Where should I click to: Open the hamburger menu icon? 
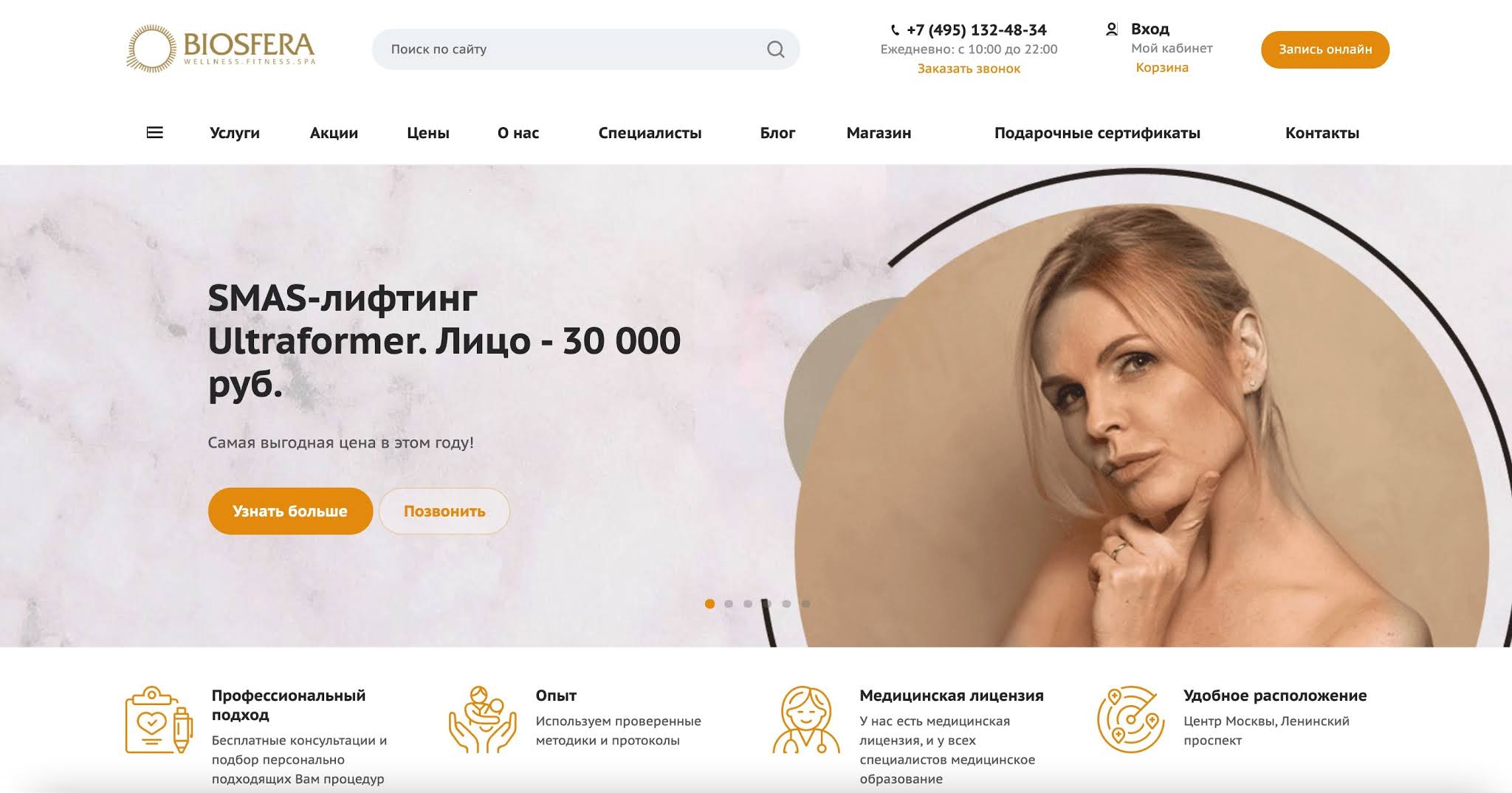154,133
